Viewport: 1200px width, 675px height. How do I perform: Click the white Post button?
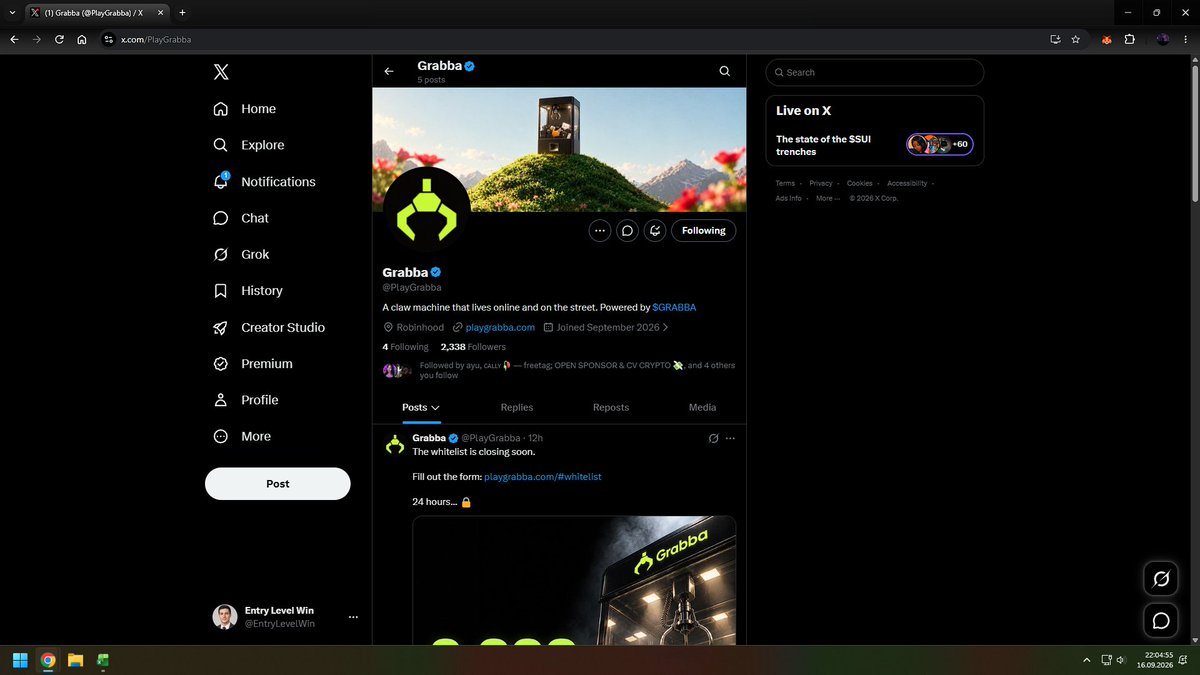(278, 483)
